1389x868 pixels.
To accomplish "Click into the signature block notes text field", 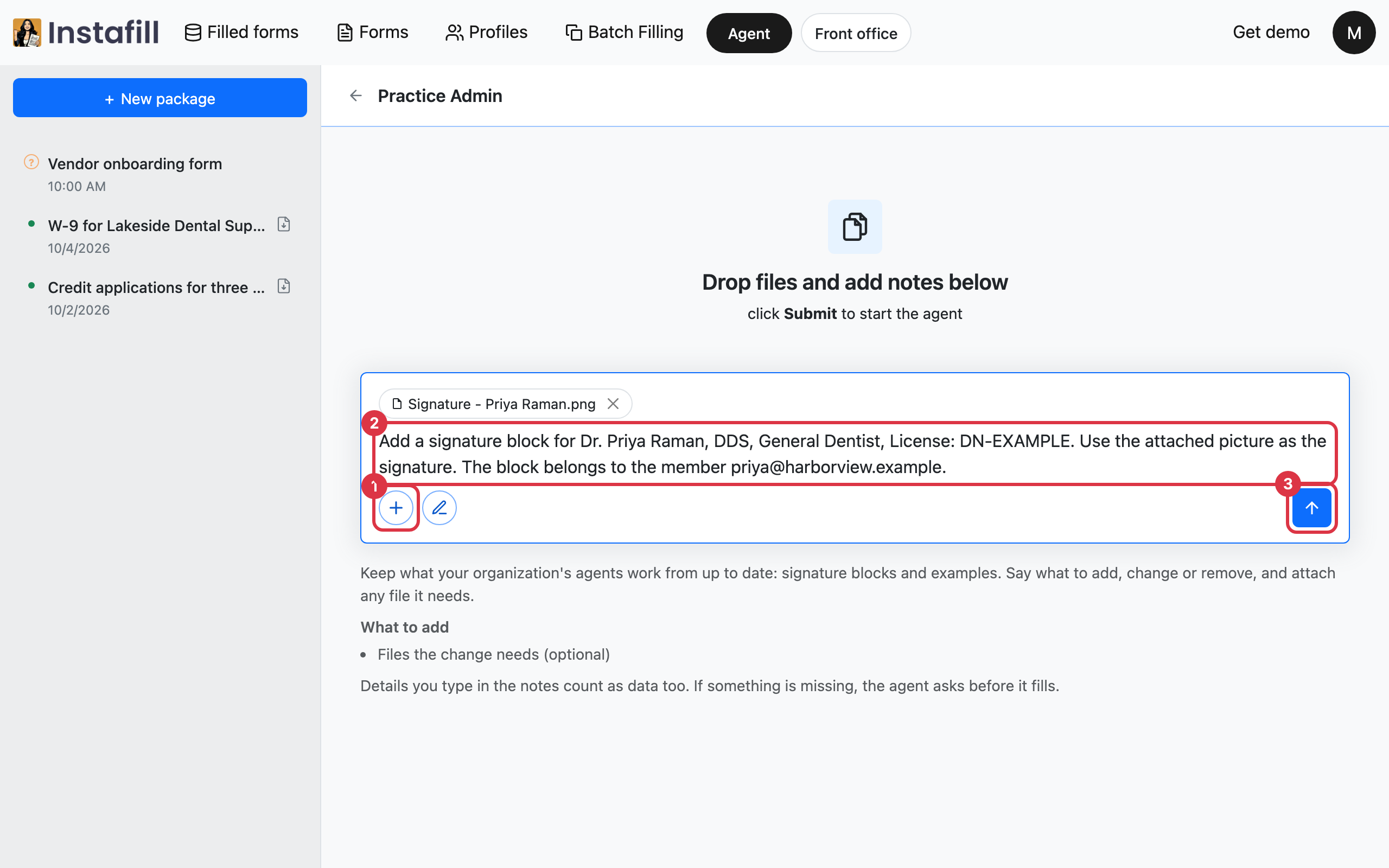I will click(855, 454).
